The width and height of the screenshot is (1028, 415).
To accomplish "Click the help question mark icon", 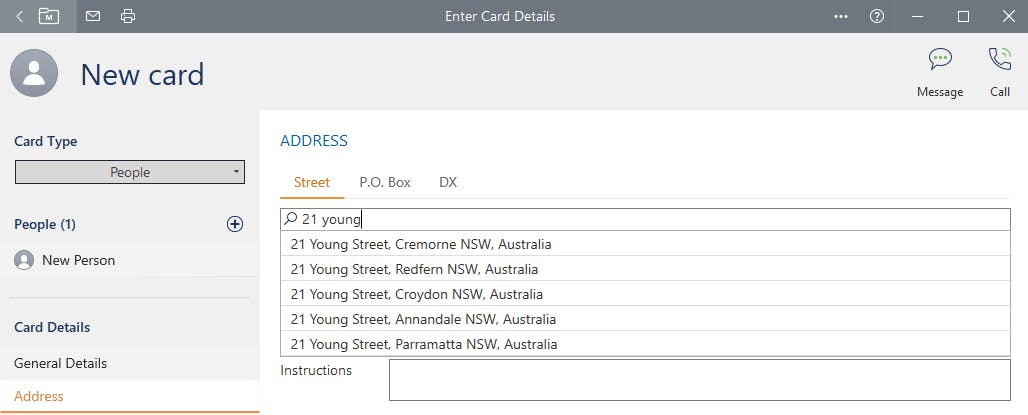I will [x=877, y=16].
